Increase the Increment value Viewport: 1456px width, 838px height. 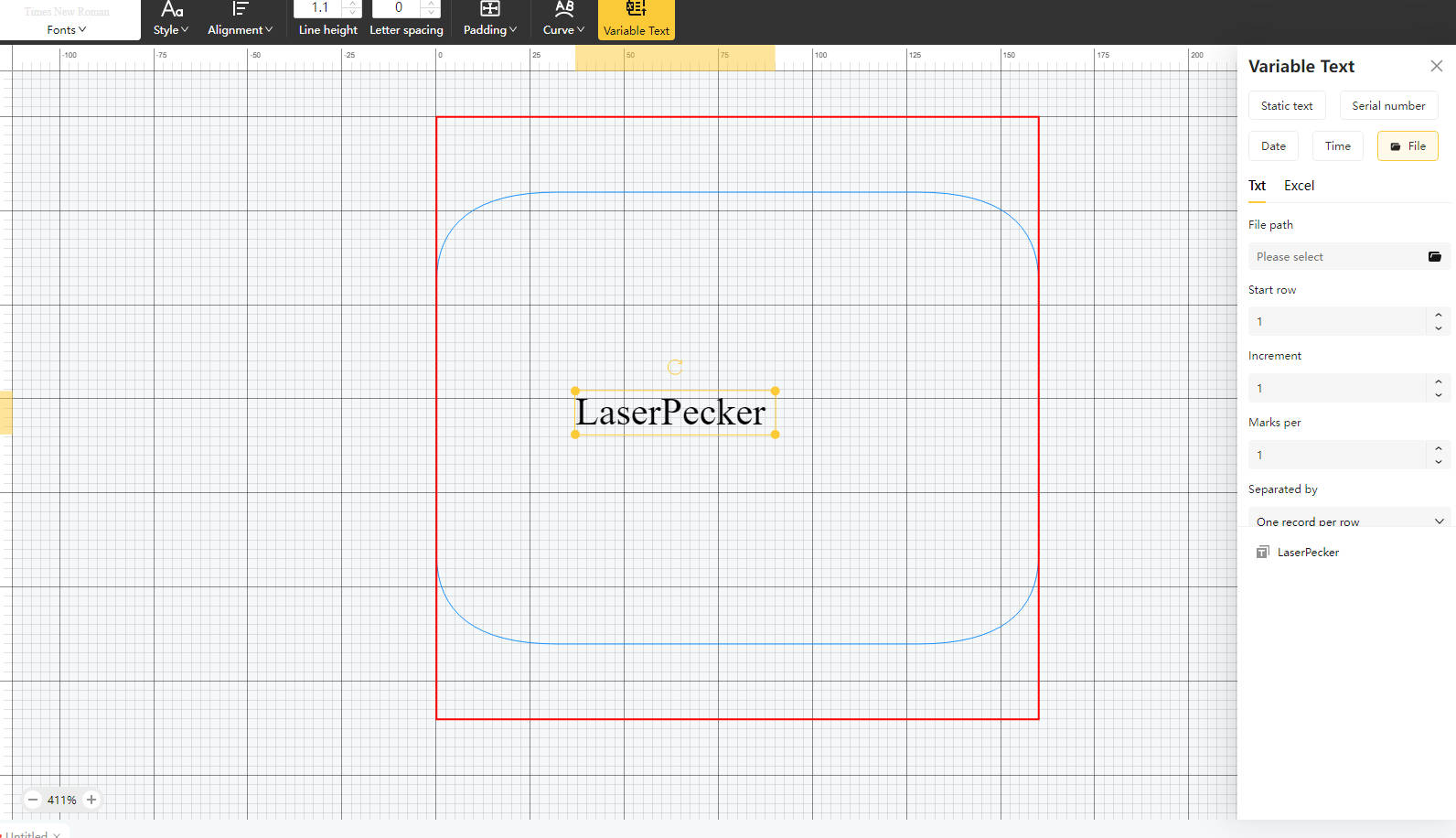tap(1438, 381)
